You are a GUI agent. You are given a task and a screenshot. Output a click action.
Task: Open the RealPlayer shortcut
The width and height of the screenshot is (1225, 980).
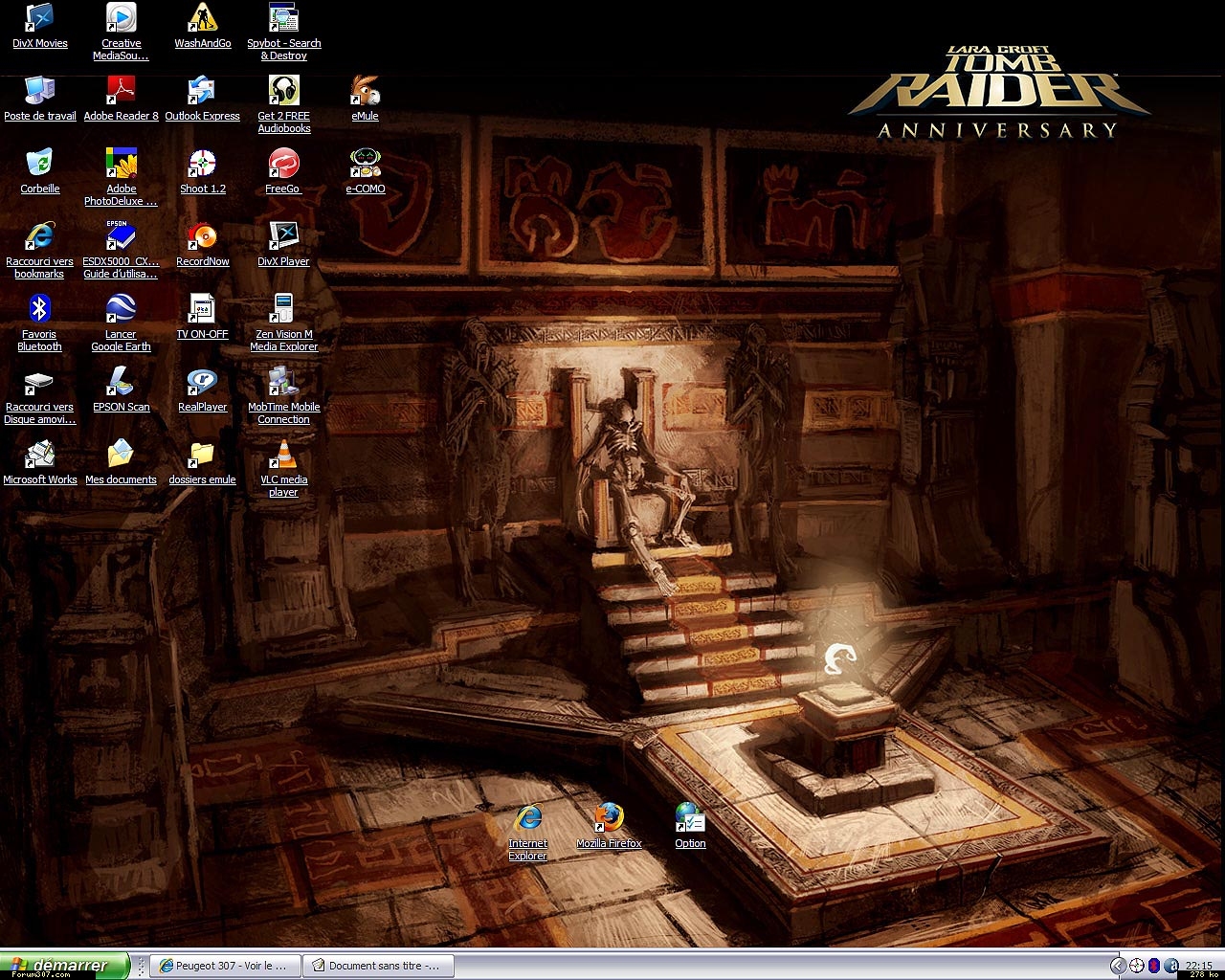pyautogui.click(x=203, y=390)
